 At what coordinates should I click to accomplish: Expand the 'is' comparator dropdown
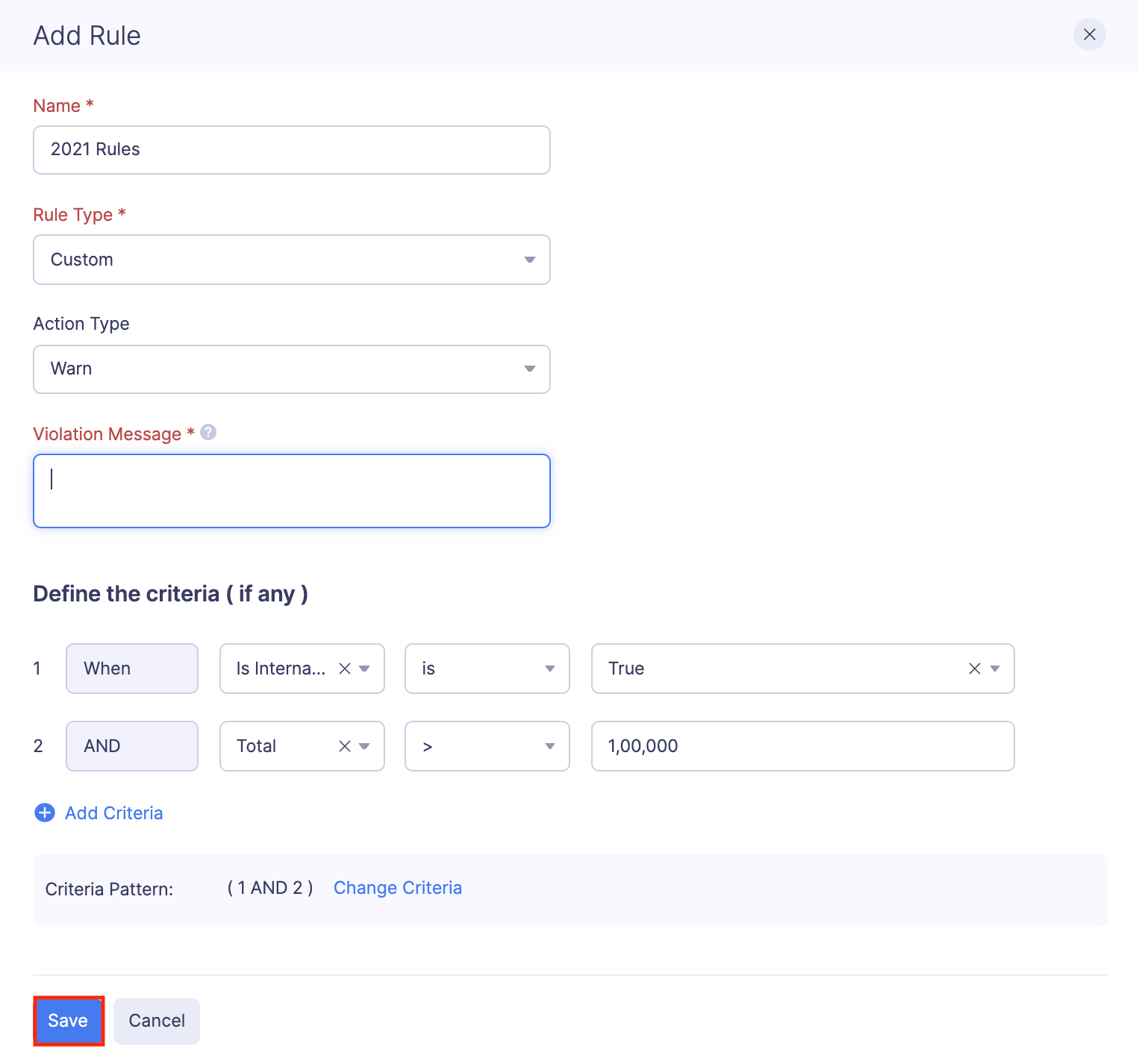(487, 669)
